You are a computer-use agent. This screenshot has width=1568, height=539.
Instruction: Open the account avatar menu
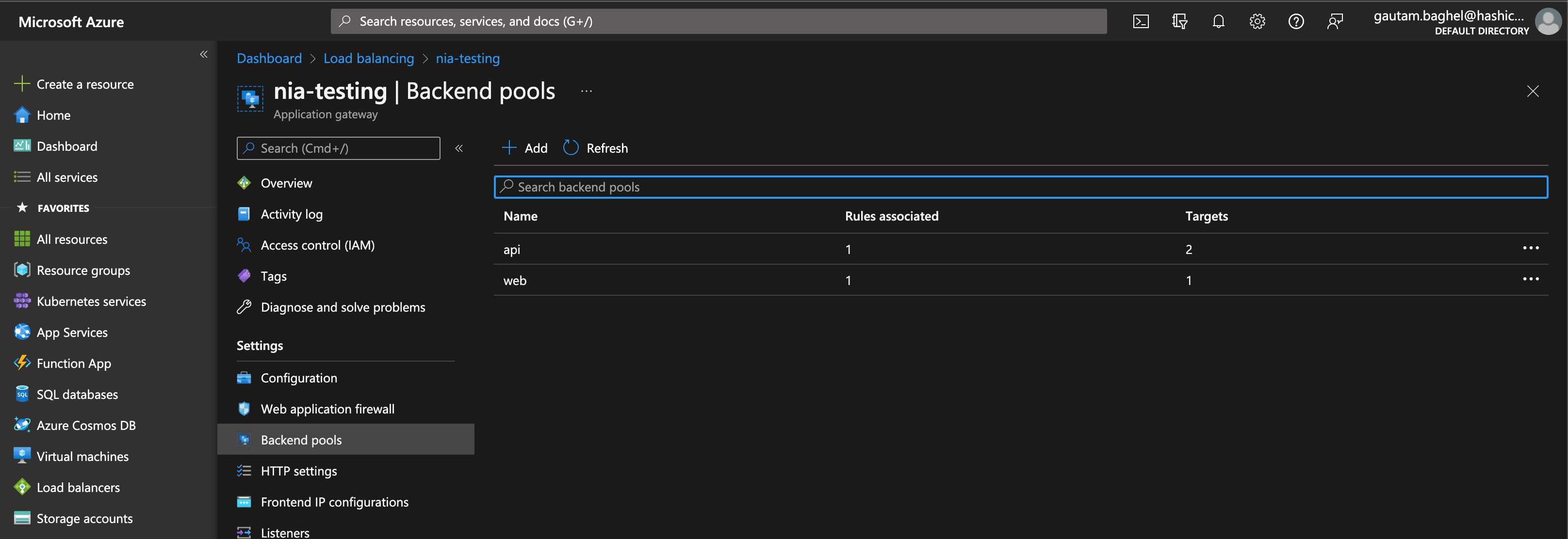[x=1548, y=22]
